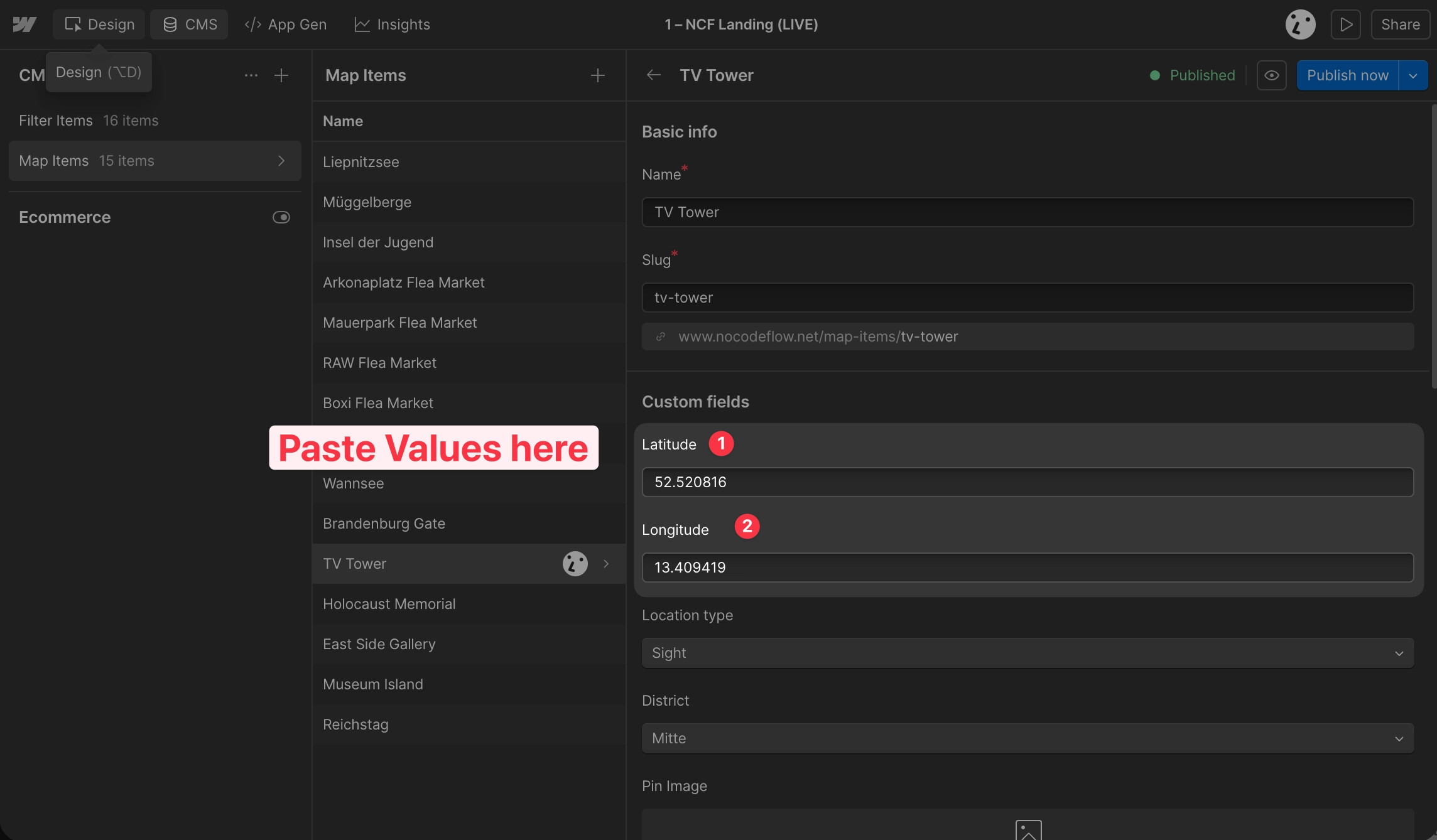Add a new Map Item

coord(598,75)
